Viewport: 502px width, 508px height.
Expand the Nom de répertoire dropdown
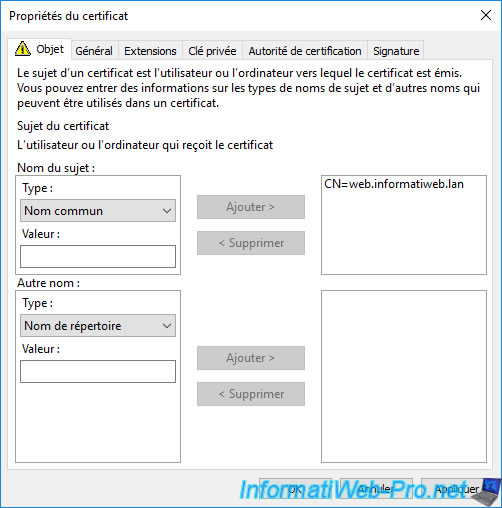point(98,326)
